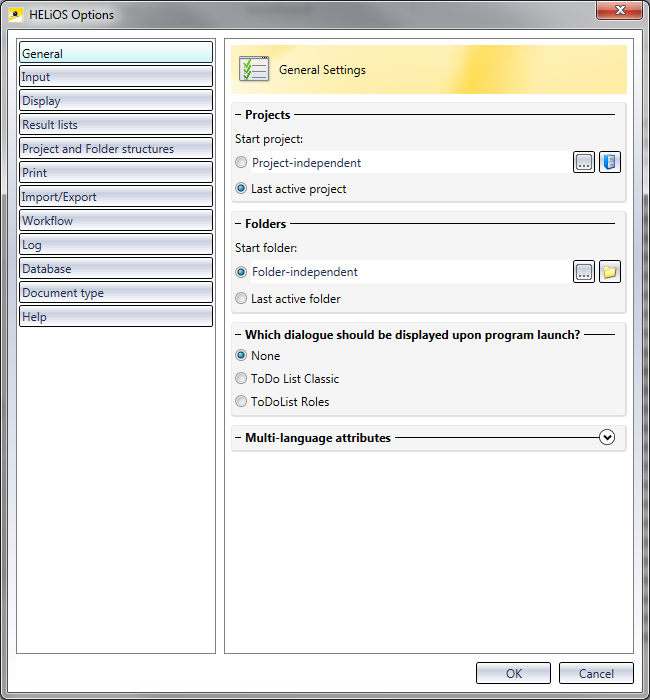Collapse the Folders section

coord(238,224)
